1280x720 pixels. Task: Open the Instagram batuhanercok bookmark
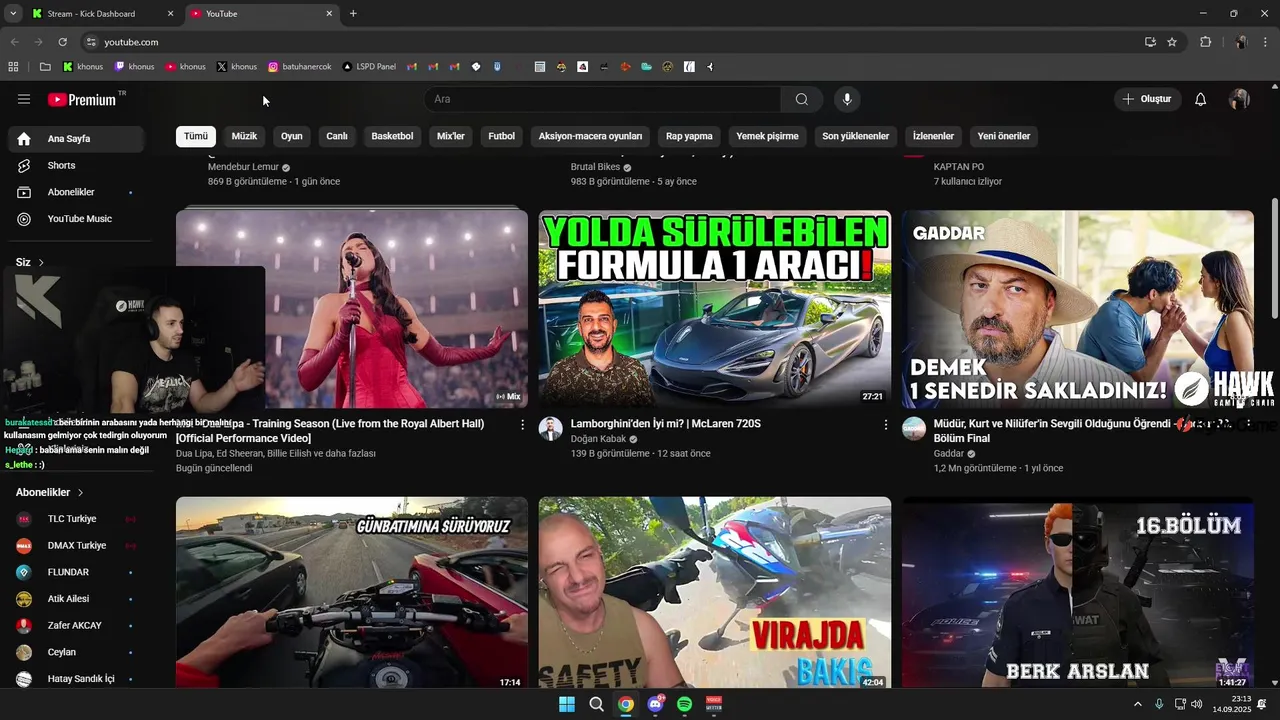[299, 67]
